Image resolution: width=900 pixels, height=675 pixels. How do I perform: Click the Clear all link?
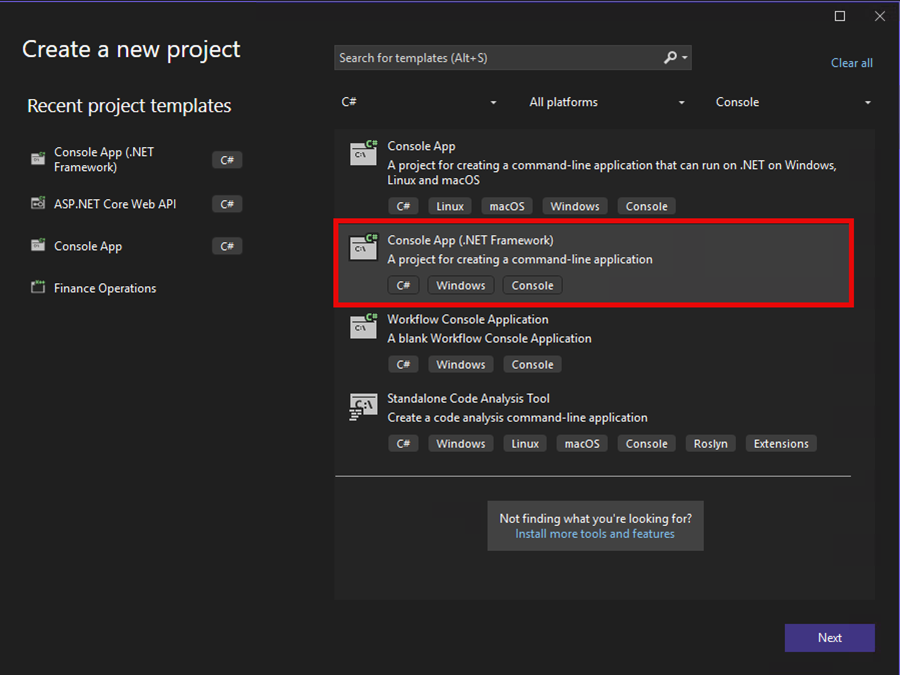pyautogui.click(x=851, y=62)
